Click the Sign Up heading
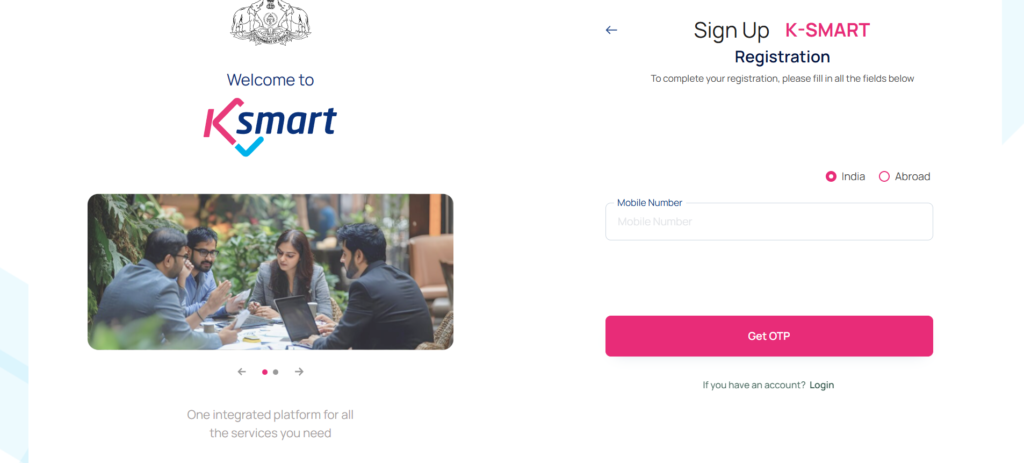 click(731, 30)
